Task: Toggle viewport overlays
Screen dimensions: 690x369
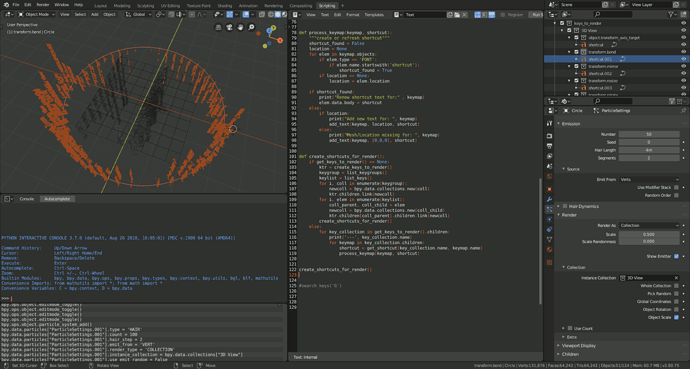Action: [x=246, y=15]
